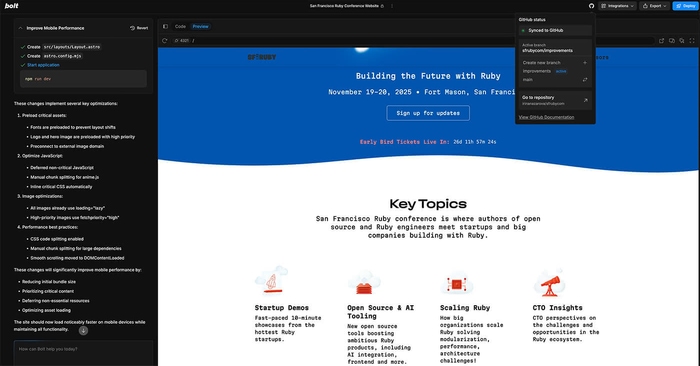Click the CTO Insights title

(x=558, y=308)
